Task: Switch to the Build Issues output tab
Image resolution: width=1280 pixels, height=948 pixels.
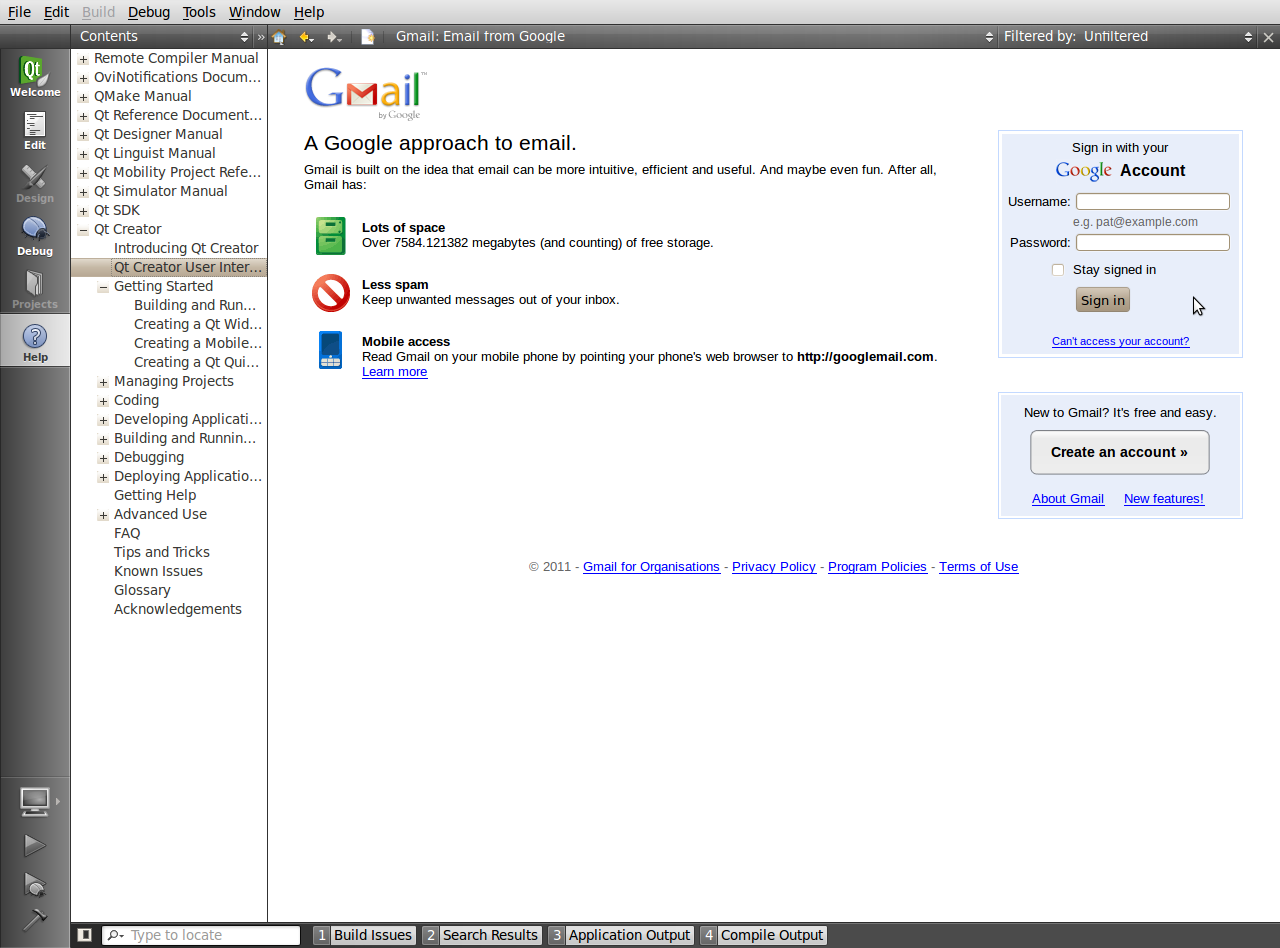Action: point(364,935)
